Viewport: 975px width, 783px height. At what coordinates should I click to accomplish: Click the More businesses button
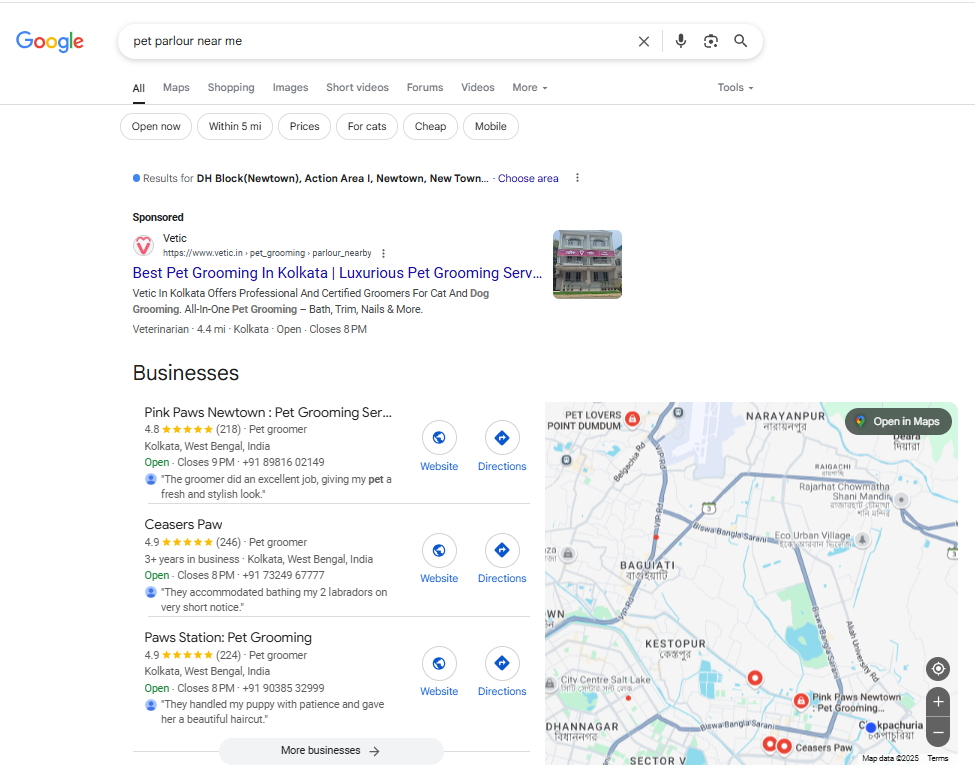pos(331,750)
